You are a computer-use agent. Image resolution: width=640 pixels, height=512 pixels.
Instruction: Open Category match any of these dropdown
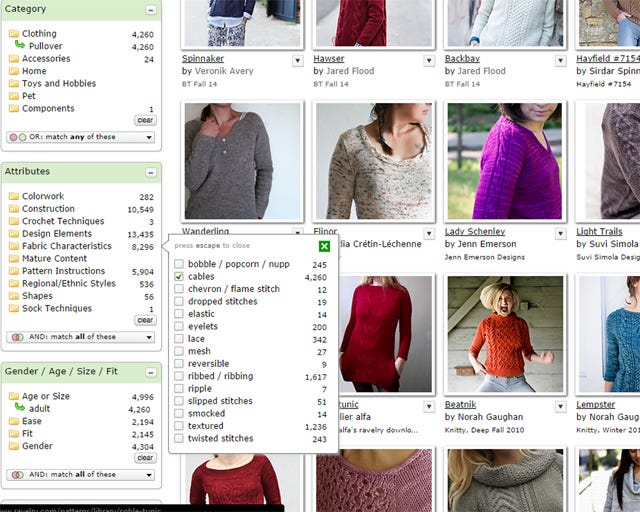coord(81,137)
